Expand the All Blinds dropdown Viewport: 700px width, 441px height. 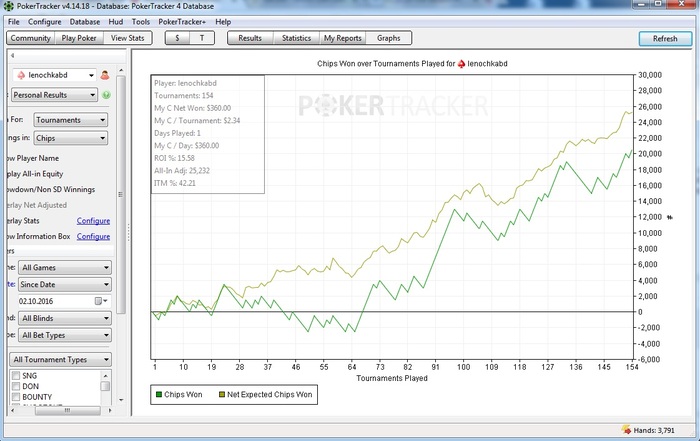coord(65,318)
